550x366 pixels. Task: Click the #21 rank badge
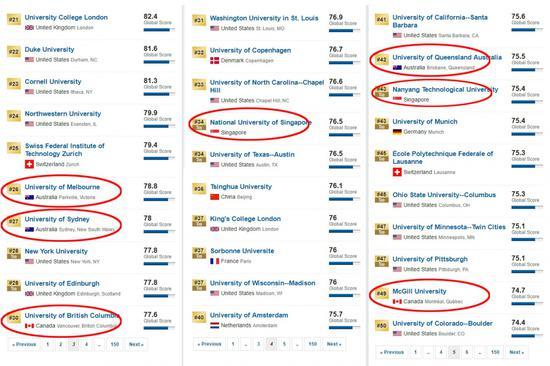coord(14,20)
